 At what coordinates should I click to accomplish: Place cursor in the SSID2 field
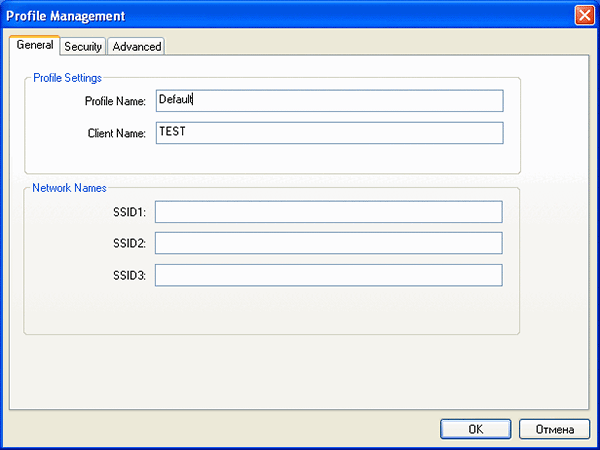(328, 244)
